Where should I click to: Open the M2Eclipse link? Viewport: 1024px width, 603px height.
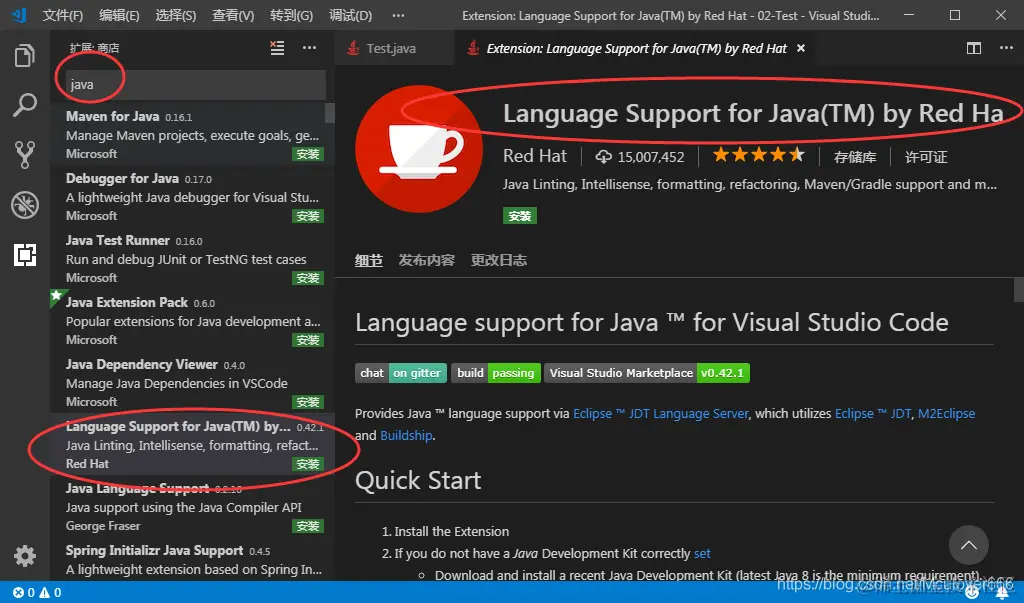pos(946,414)
